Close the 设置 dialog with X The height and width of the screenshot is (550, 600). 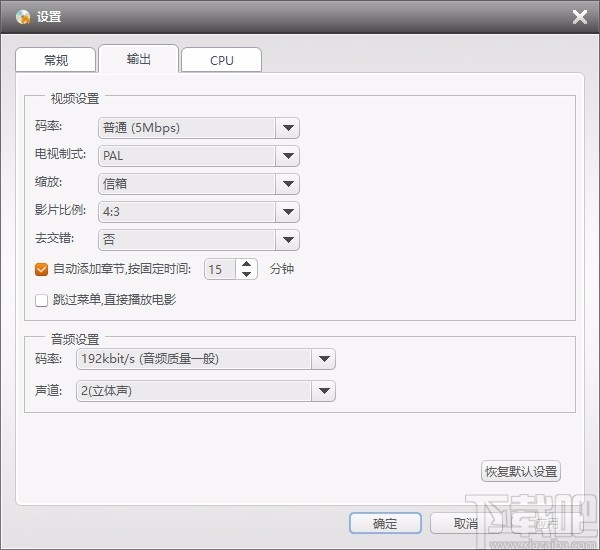point(580,17)
